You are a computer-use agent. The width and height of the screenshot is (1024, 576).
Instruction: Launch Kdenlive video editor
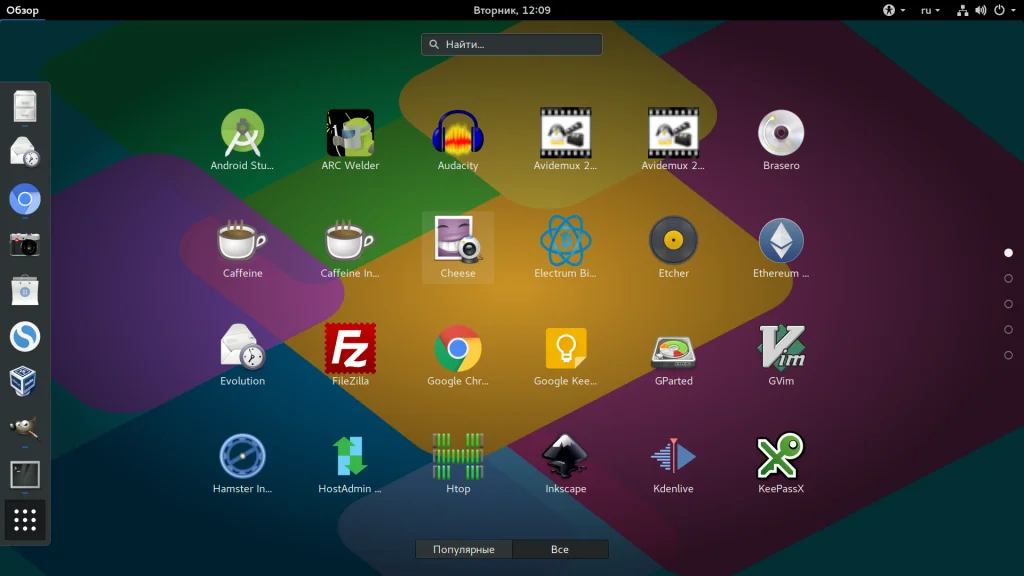(673, 463)
